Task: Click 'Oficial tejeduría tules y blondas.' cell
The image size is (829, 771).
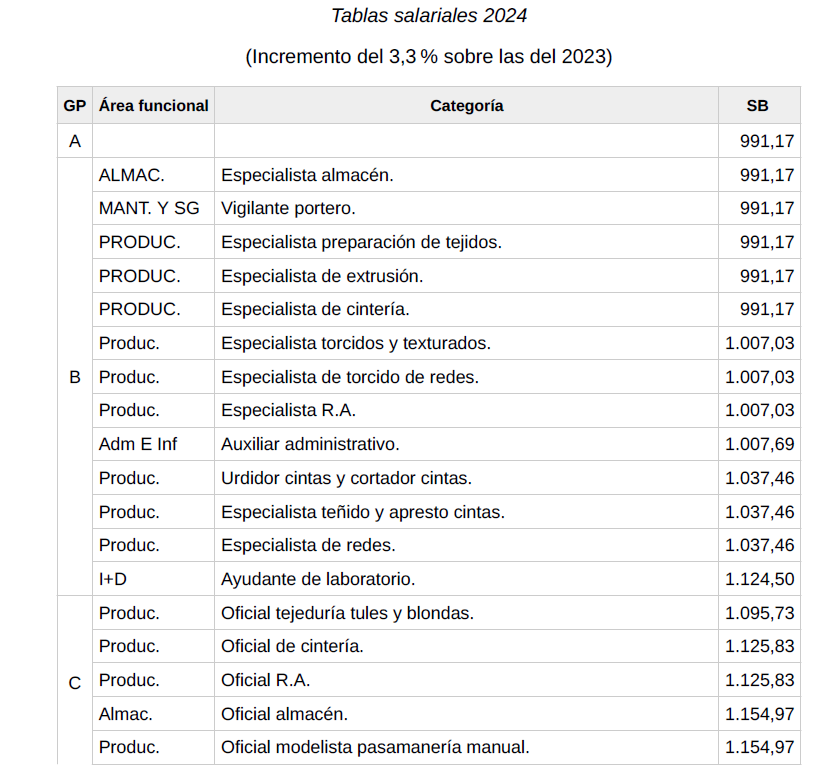Action: pos(347,613)
